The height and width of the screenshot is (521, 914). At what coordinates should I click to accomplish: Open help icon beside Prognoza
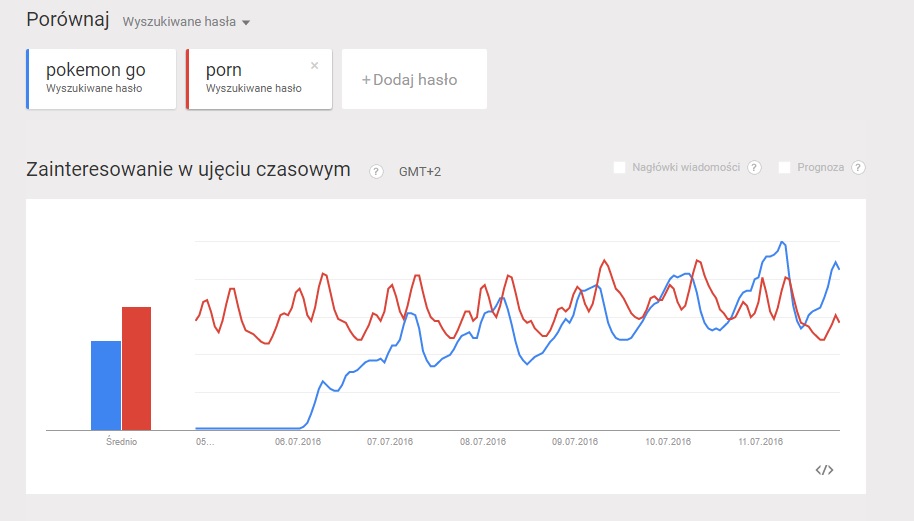click(858, 168)
